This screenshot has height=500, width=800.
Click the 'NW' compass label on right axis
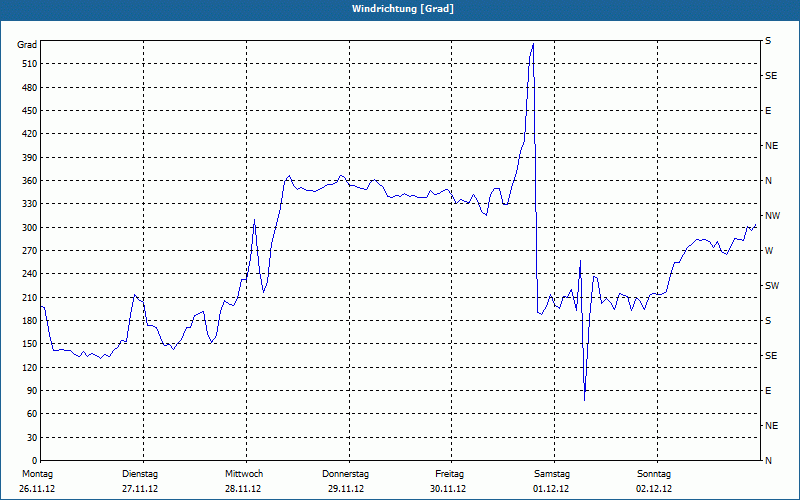(772, 216)
